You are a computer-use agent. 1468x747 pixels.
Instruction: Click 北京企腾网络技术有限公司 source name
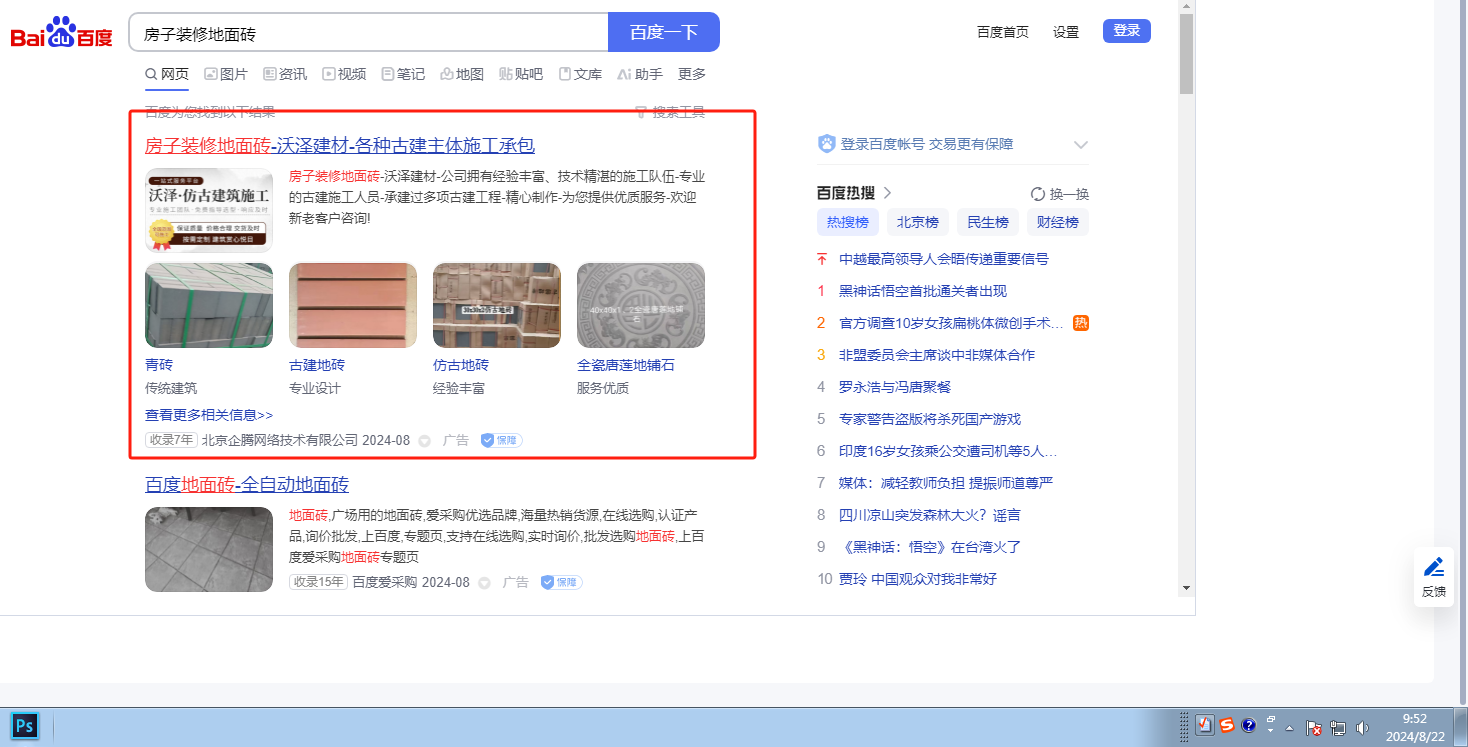280,440
